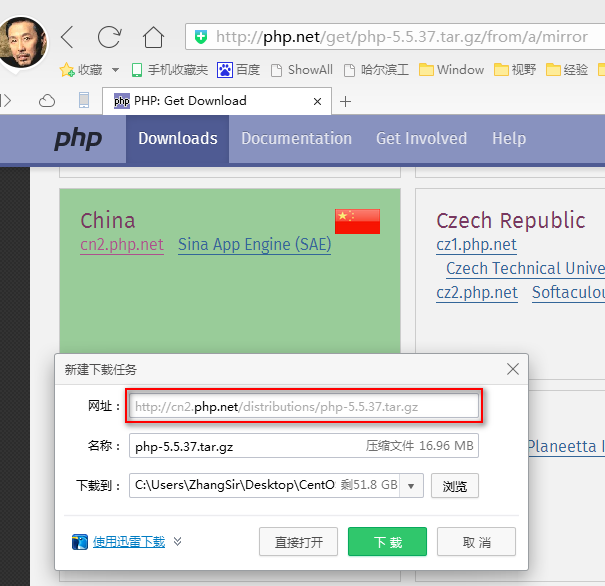Click the download path field
This screenshot has height=586, width=605.
[x=265, y=485]
